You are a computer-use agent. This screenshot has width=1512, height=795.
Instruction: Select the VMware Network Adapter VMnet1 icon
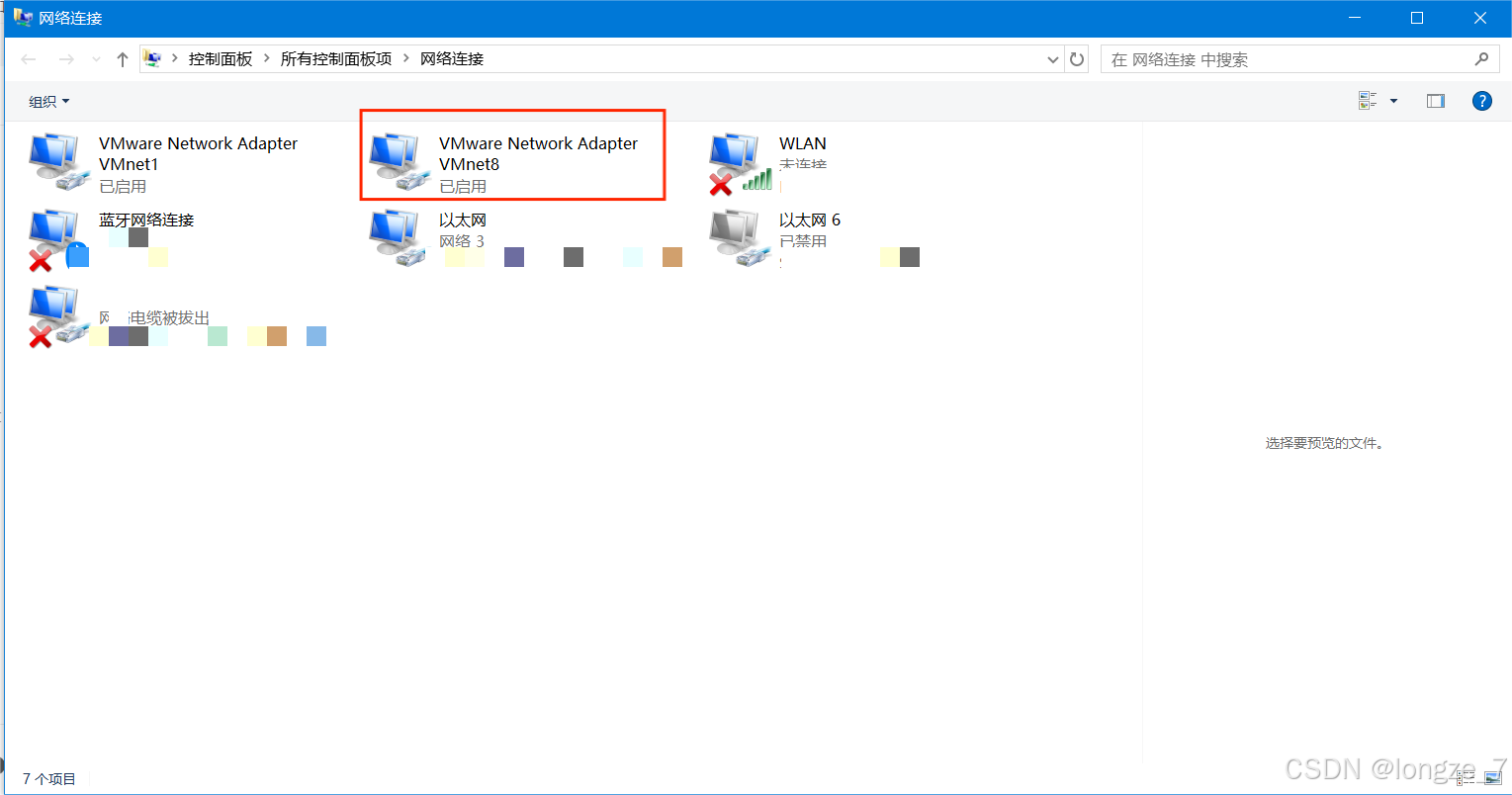(58, 162)
